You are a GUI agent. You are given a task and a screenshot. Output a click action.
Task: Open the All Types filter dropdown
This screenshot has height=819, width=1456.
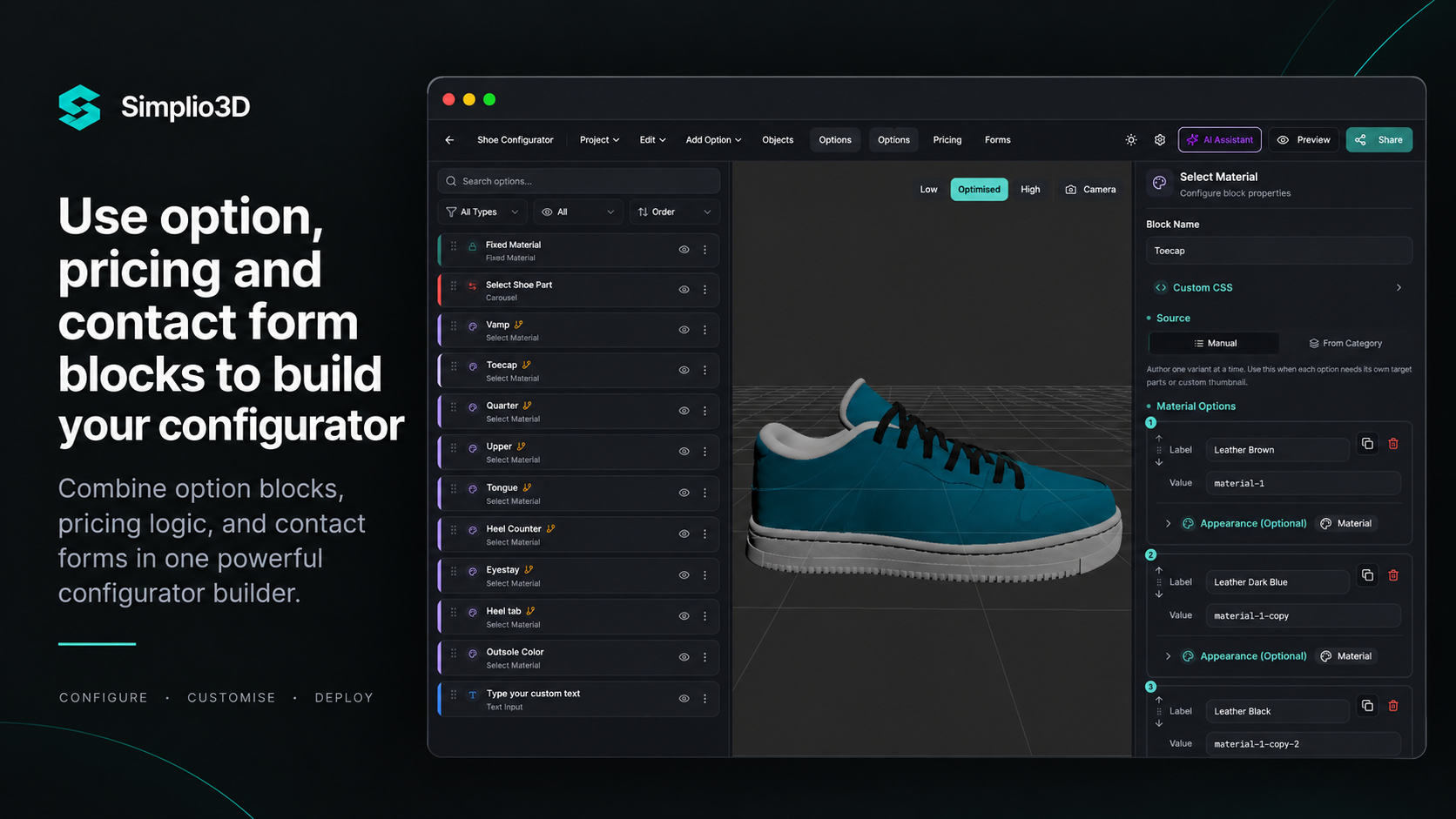click(x=482, y=212)
